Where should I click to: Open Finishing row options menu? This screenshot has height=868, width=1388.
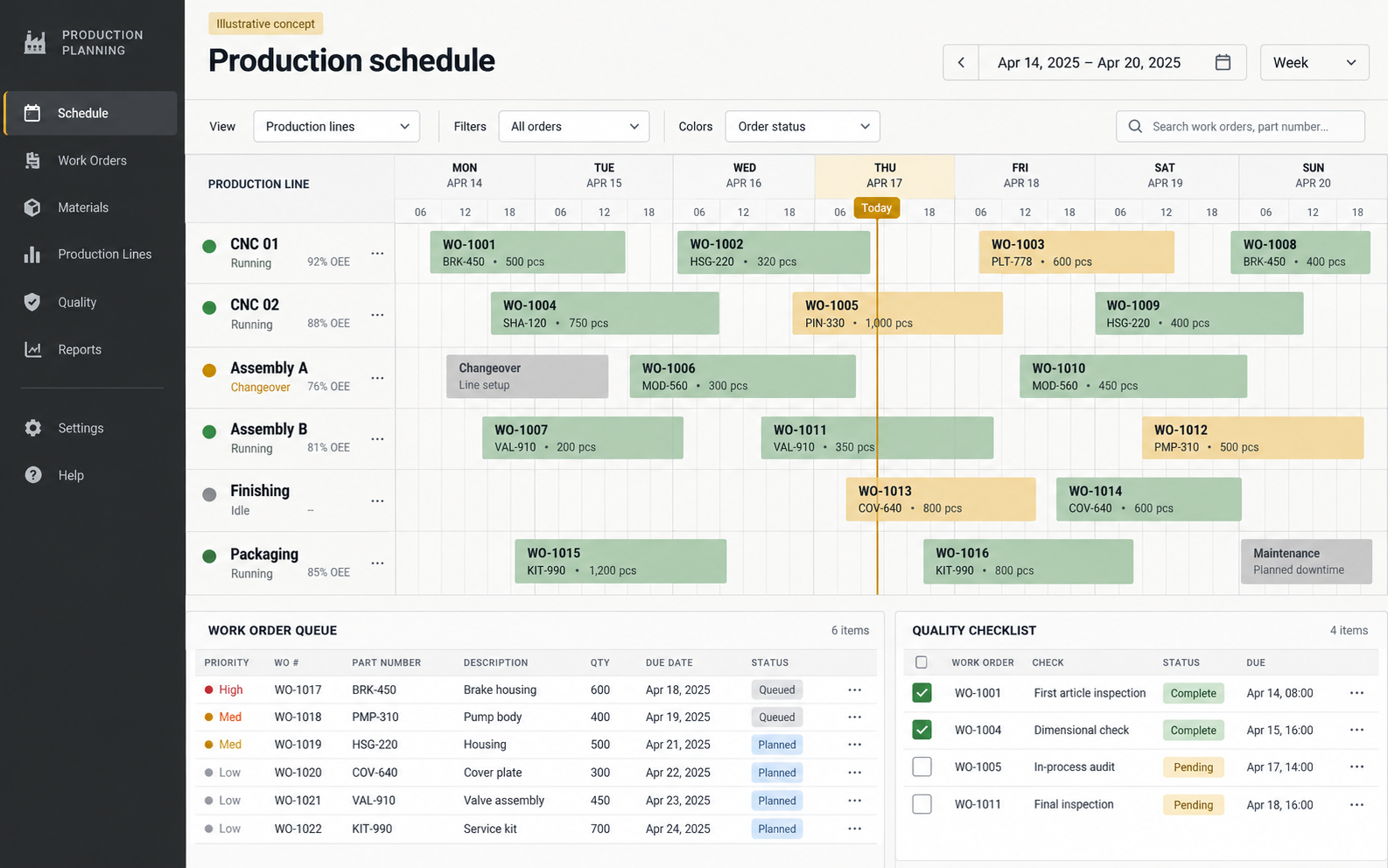point(377,500)
